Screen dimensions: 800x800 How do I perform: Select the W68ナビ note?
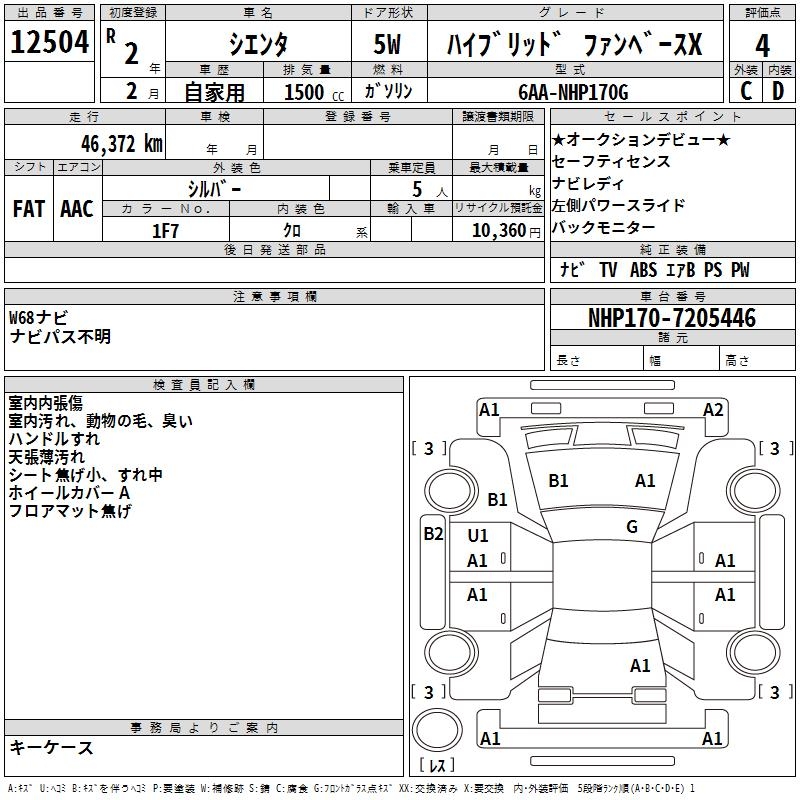(38, 318)
